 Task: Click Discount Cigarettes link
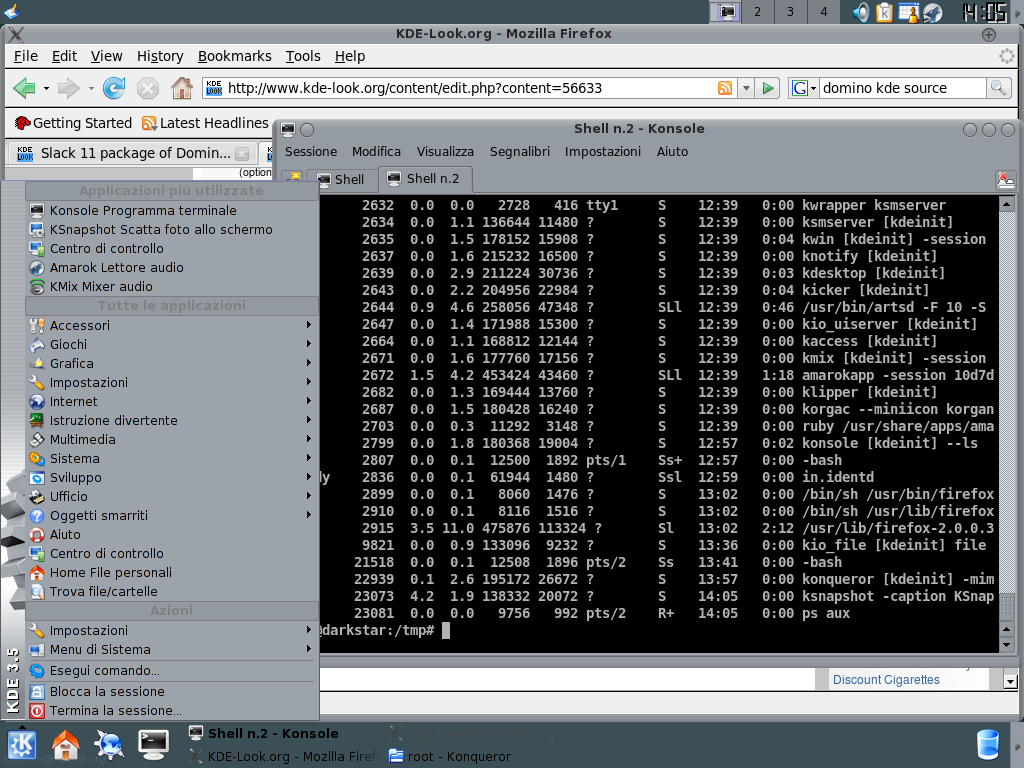[886, 679]
